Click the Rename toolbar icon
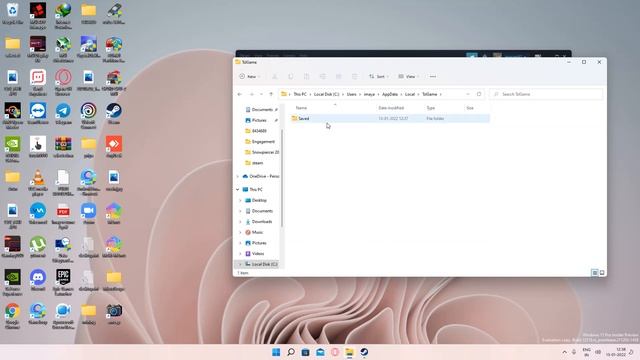This screenshot has width=640, height=360. point(322,76)
